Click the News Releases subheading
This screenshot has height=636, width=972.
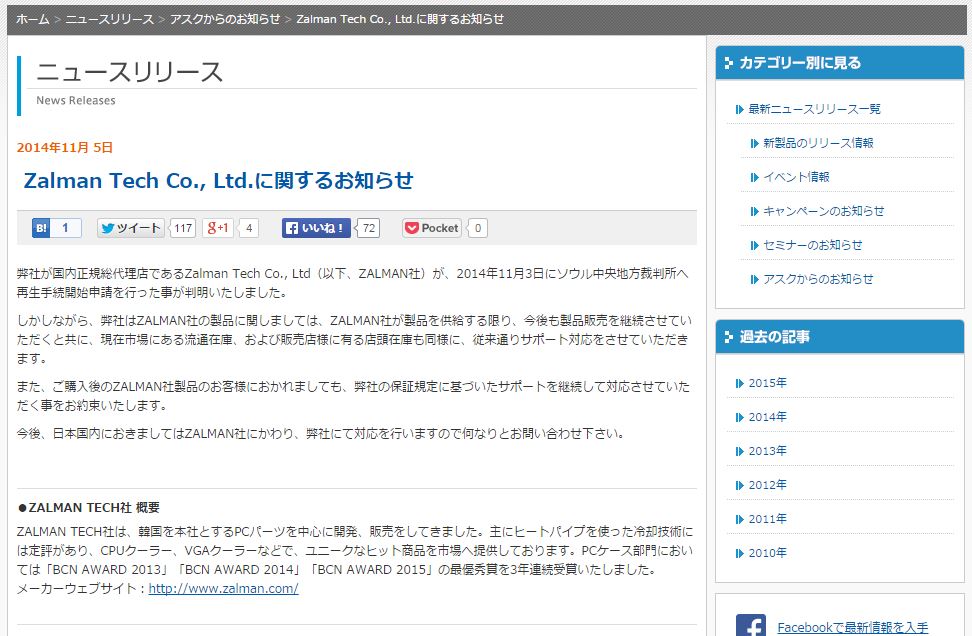[76, 100]
